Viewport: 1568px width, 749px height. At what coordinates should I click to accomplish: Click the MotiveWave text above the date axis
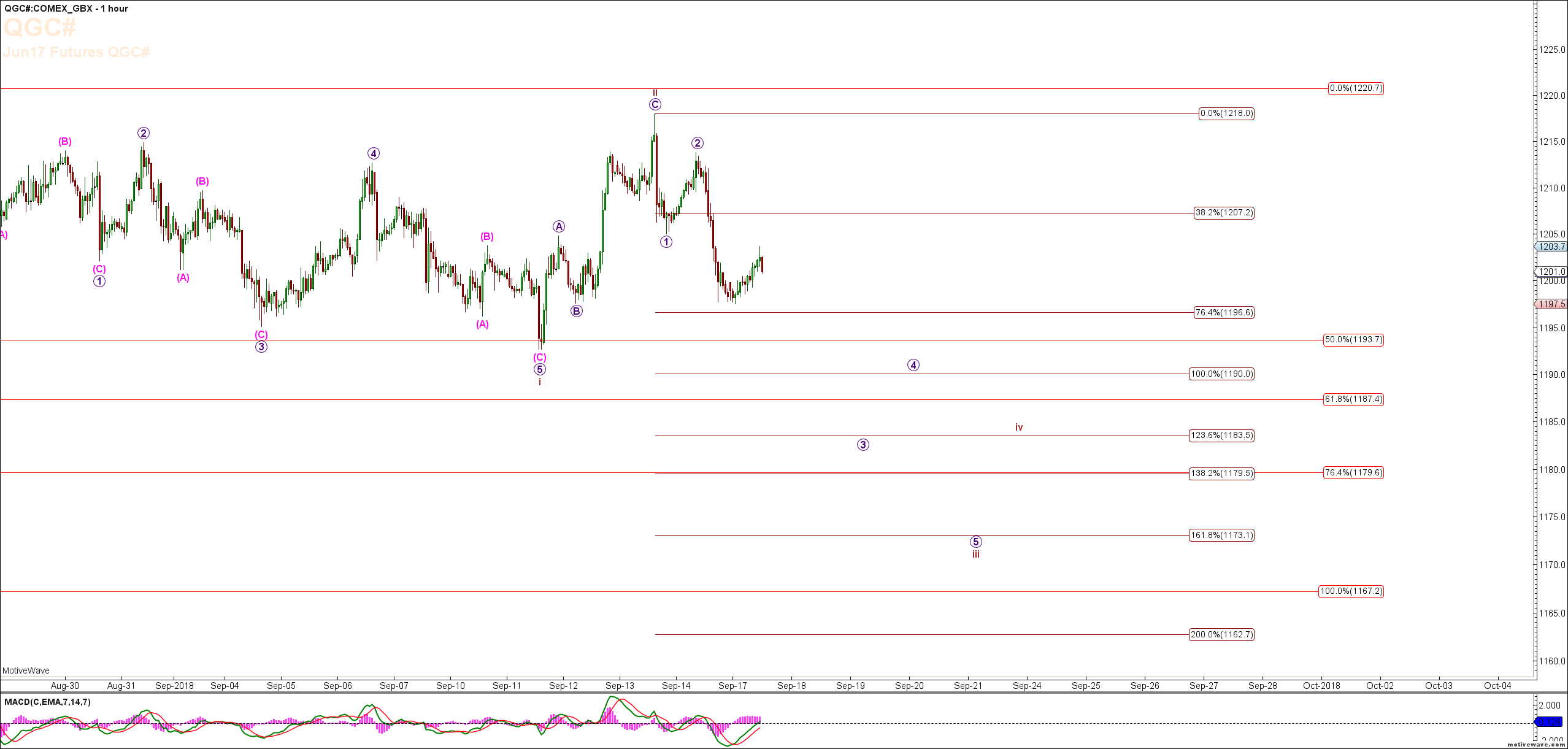click(26, 670)
